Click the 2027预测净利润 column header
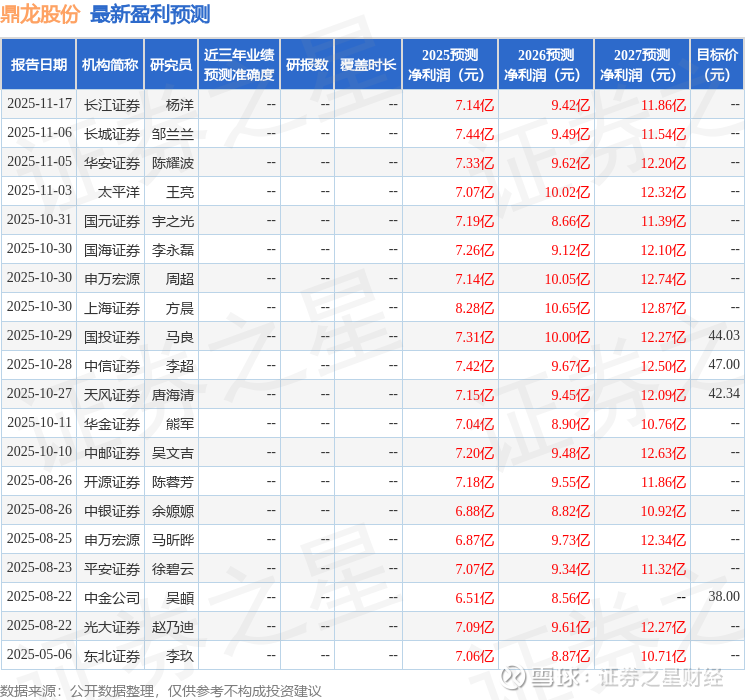 click(642, 65)
